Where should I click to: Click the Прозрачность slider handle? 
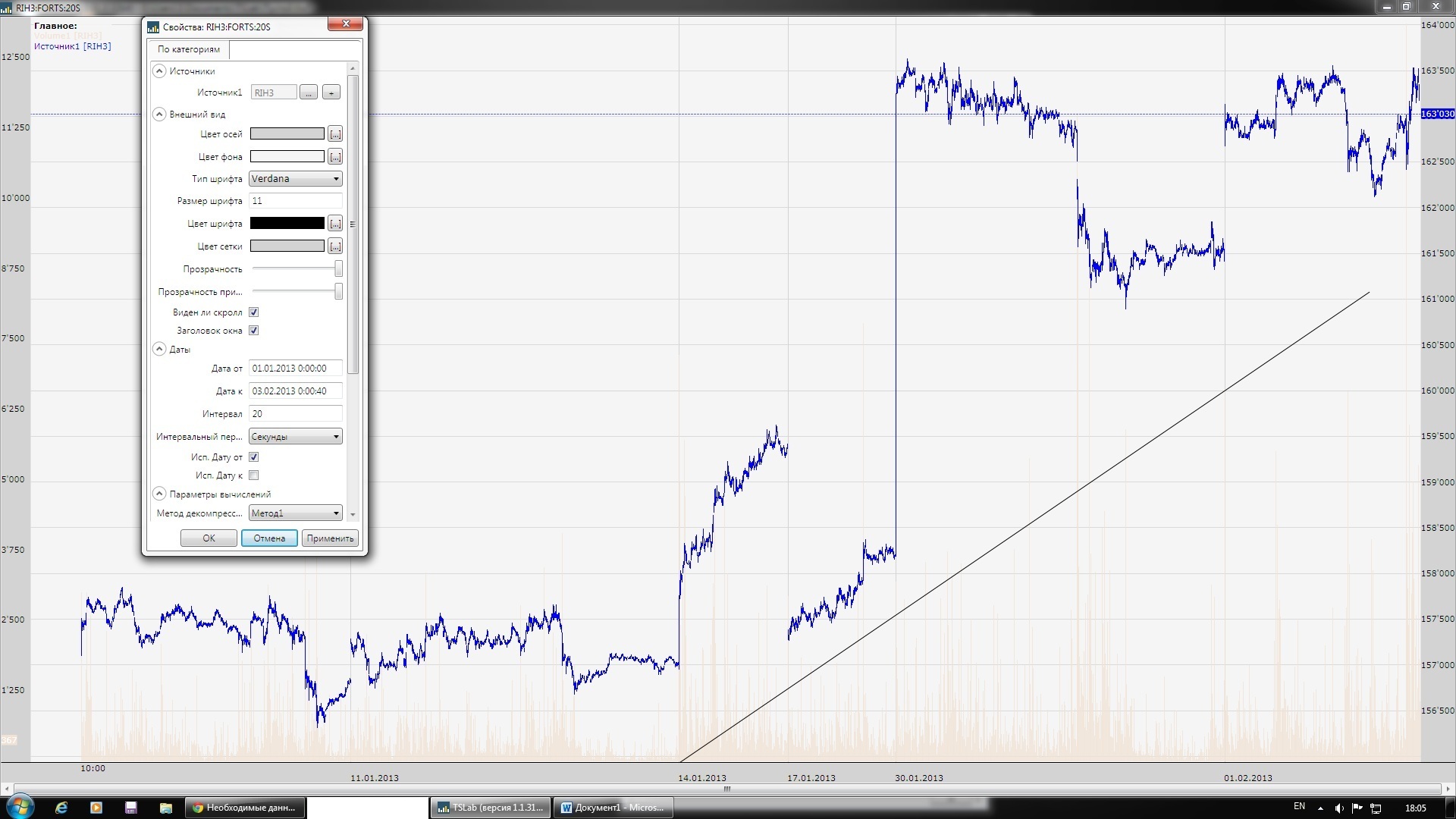[x=338, y=269]
